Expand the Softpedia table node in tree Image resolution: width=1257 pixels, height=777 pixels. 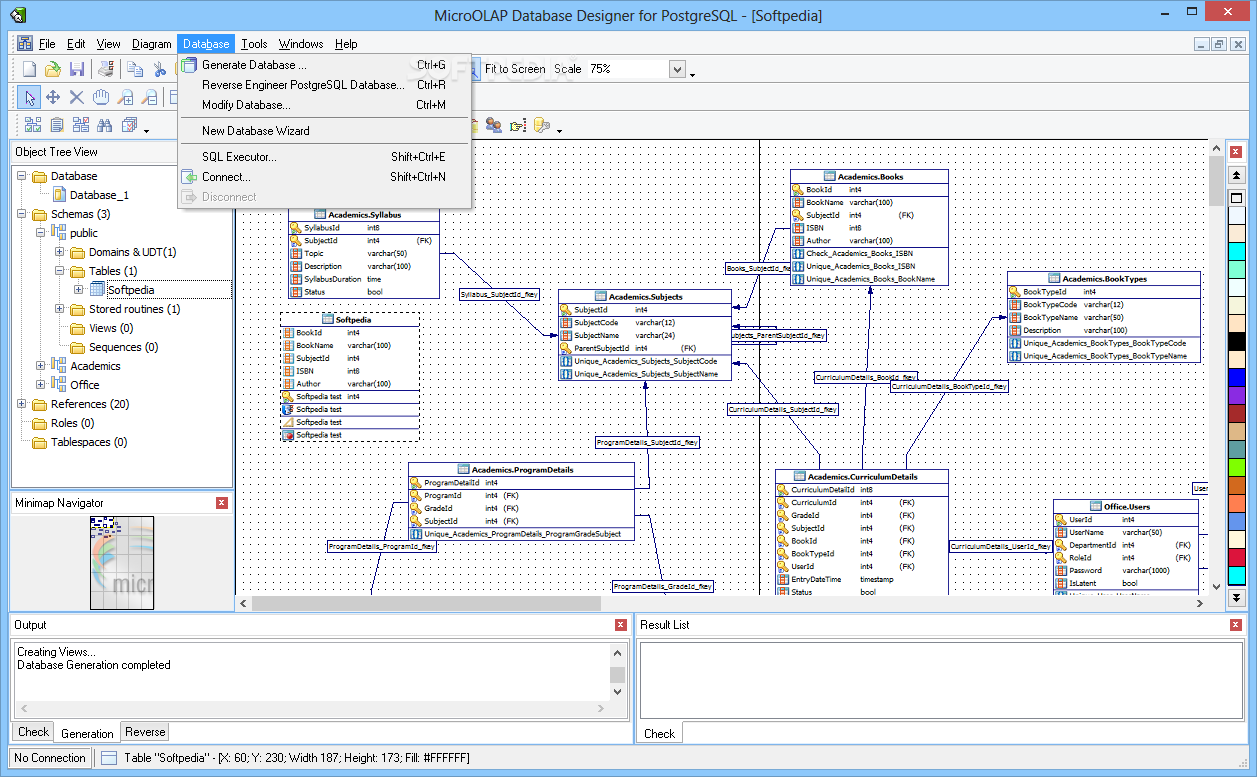click(79, 290)
